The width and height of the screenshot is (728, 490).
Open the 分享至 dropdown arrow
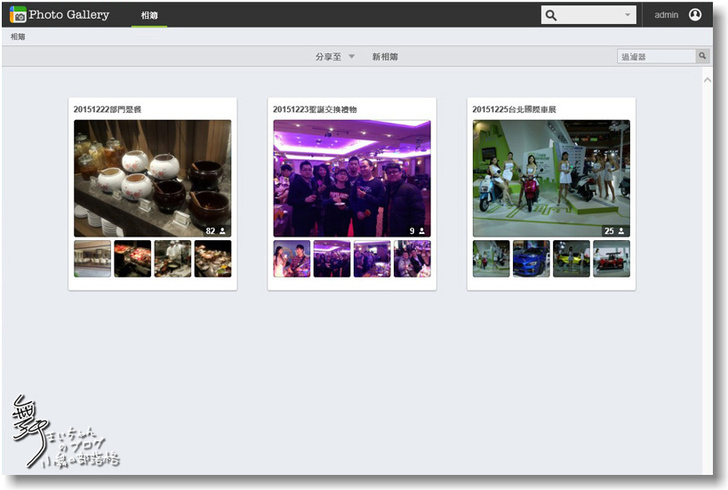[x=351, y=57]
